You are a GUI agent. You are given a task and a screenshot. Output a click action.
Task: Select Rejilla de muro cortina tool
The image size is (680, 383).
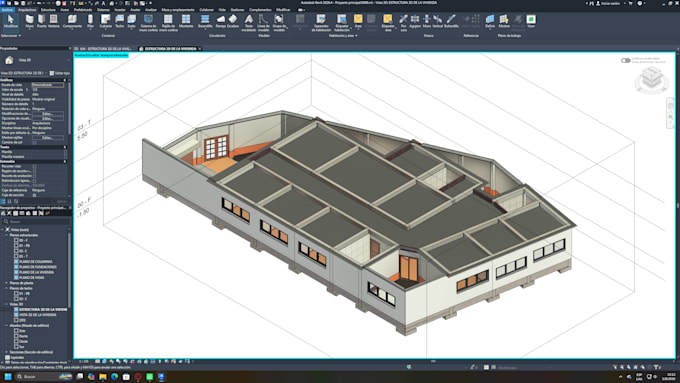coord(167,23)
